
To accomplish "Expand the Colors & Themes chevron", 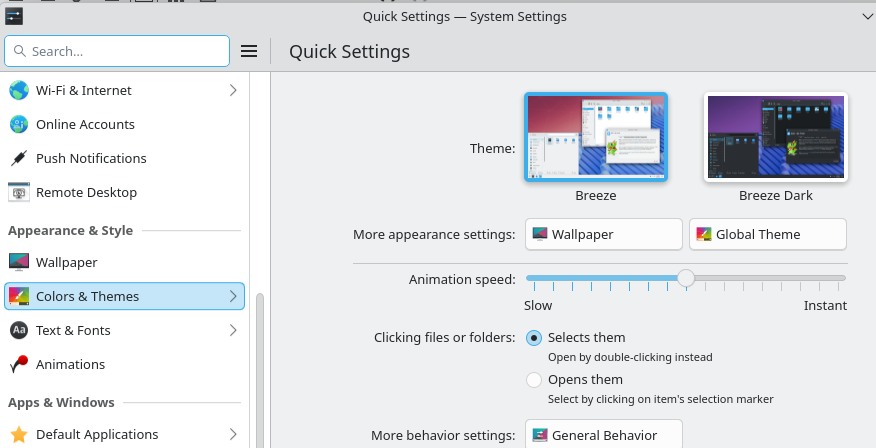I will coord(234,296).
